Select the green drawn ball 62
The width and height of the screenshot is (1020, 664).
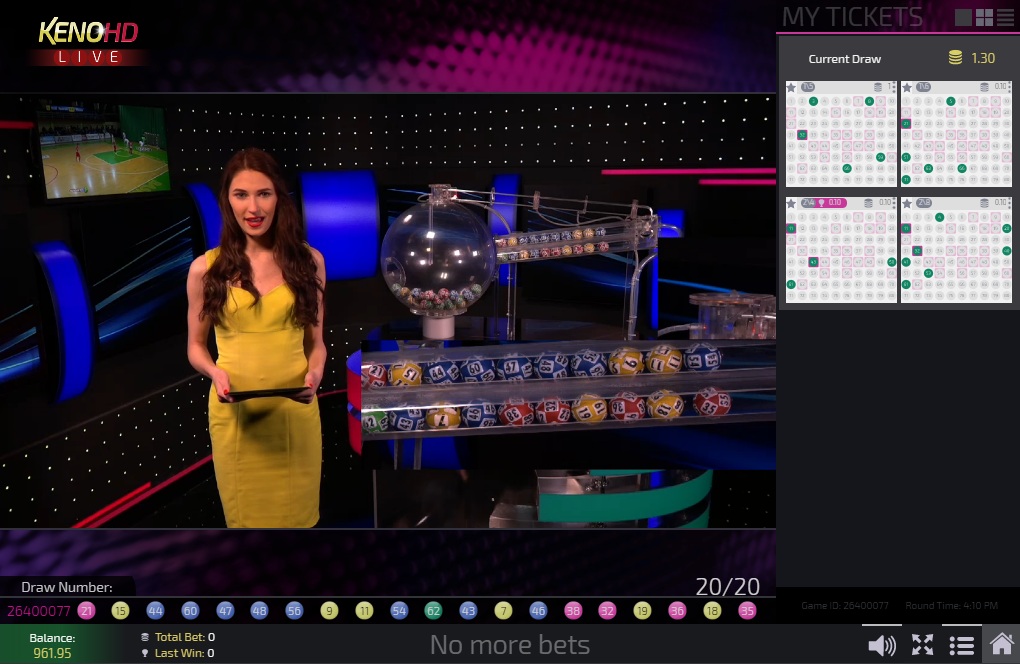click(433, 610)
